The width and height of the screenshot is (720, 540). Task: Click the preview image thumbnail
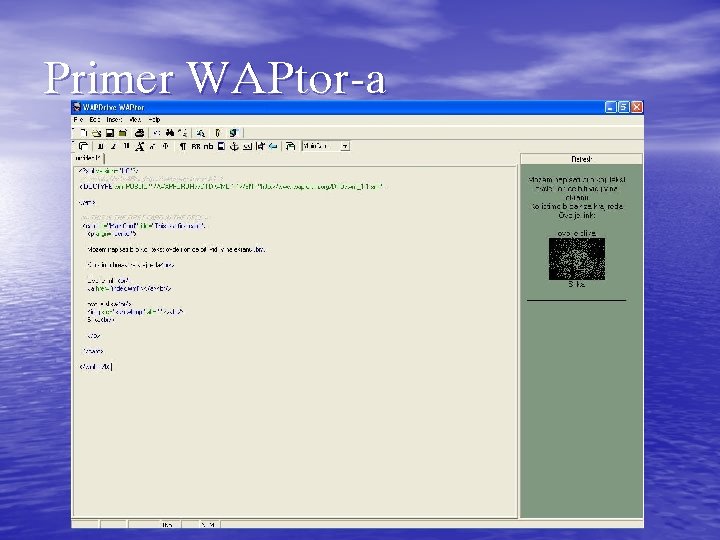(x=577, y=259)
